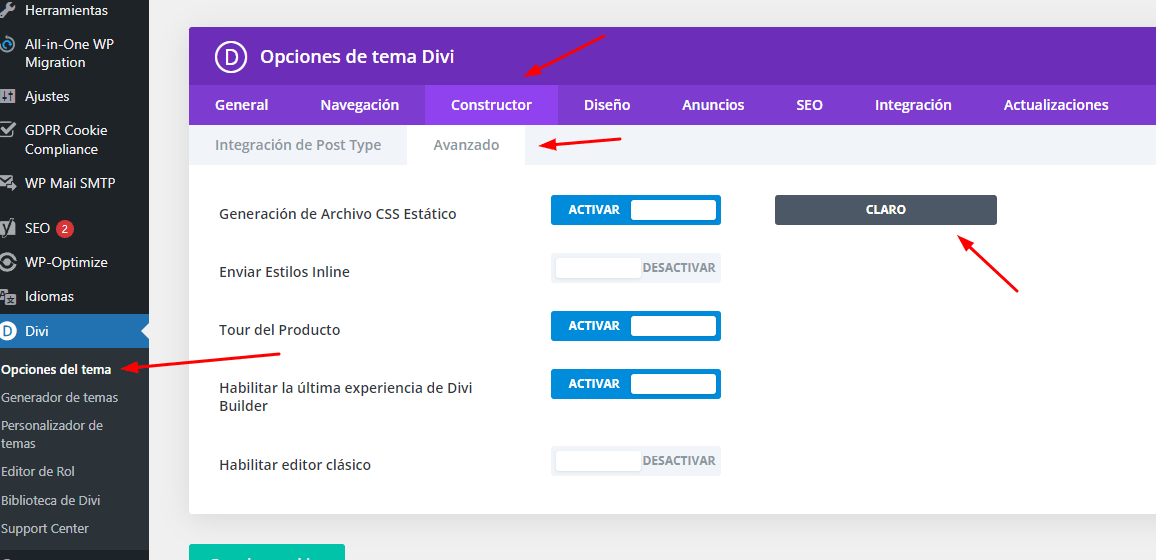Open Opciones del tema submenu link

tap(56, 369)
